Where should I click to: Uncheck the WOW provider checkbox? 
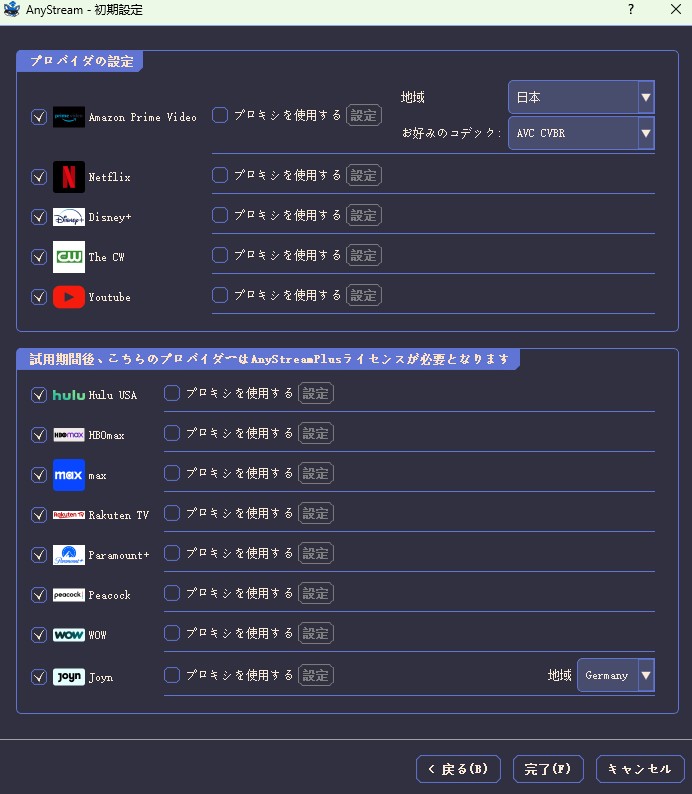click(x=39, y=635)
